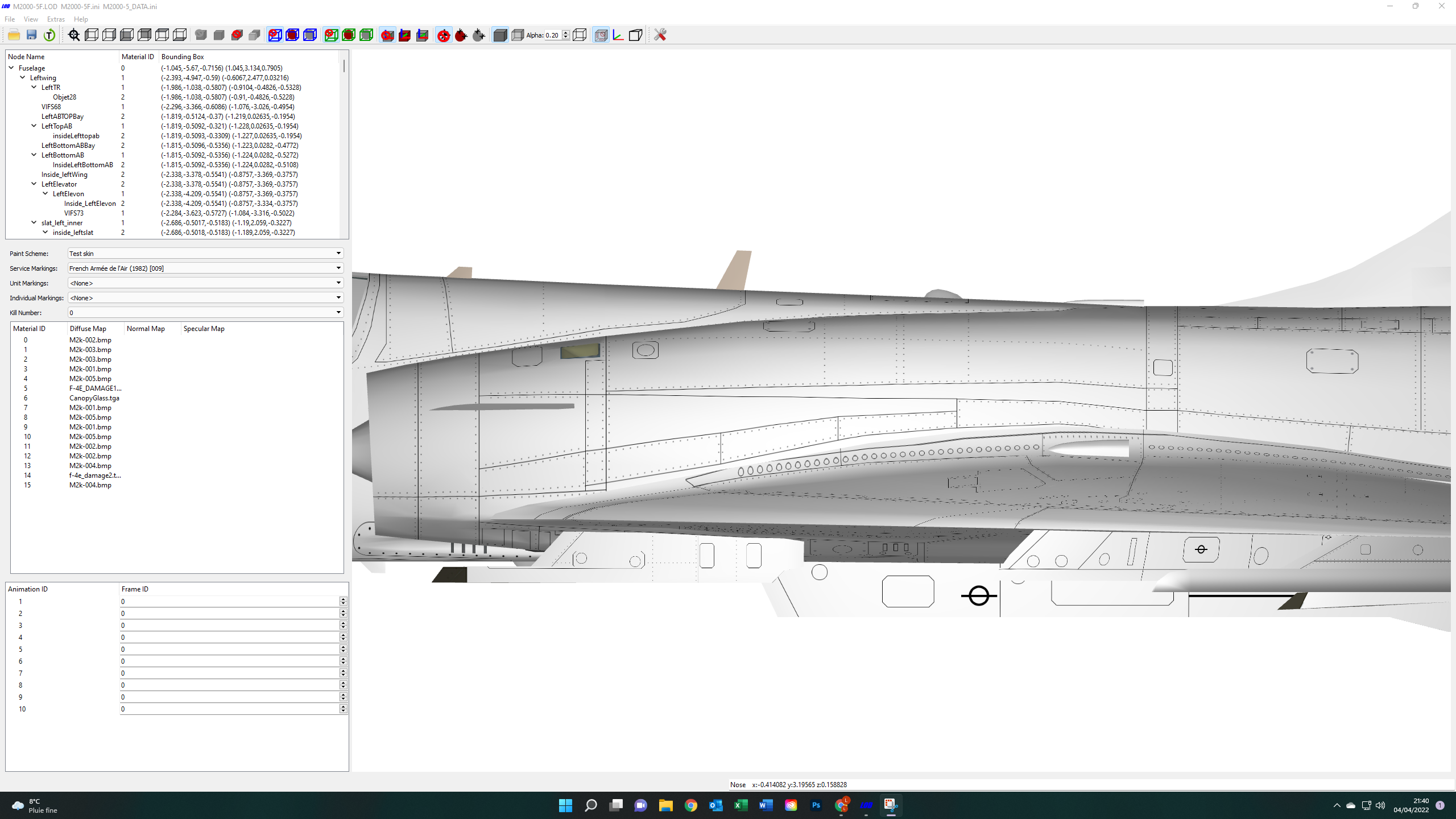
Task: Click the Animation ID 1 frame field
Action: coord(230,601)
